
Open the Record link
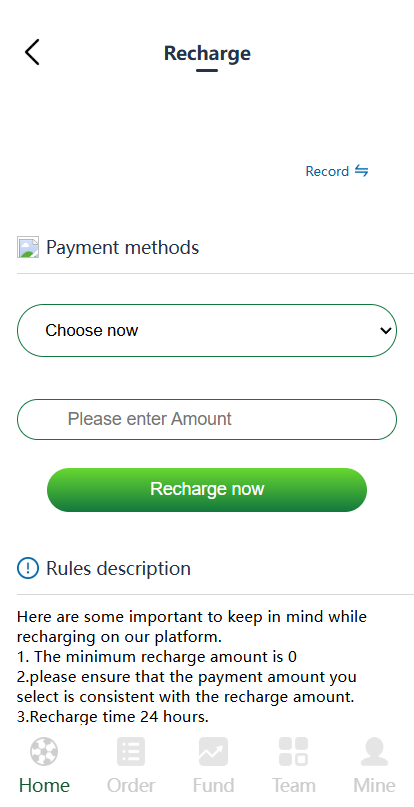point(327,171)
